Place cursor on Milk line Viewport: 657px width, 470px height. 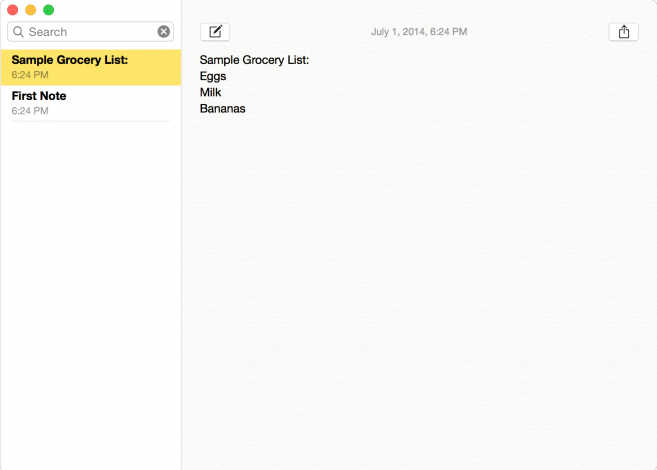tap(210, 92)
